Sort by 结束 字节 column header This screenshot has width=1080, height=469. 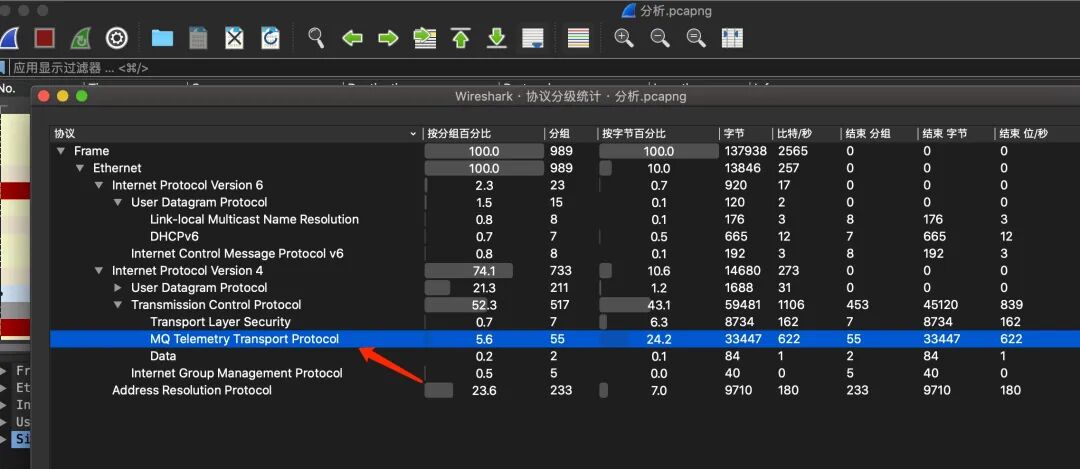[x=955, y=134]
